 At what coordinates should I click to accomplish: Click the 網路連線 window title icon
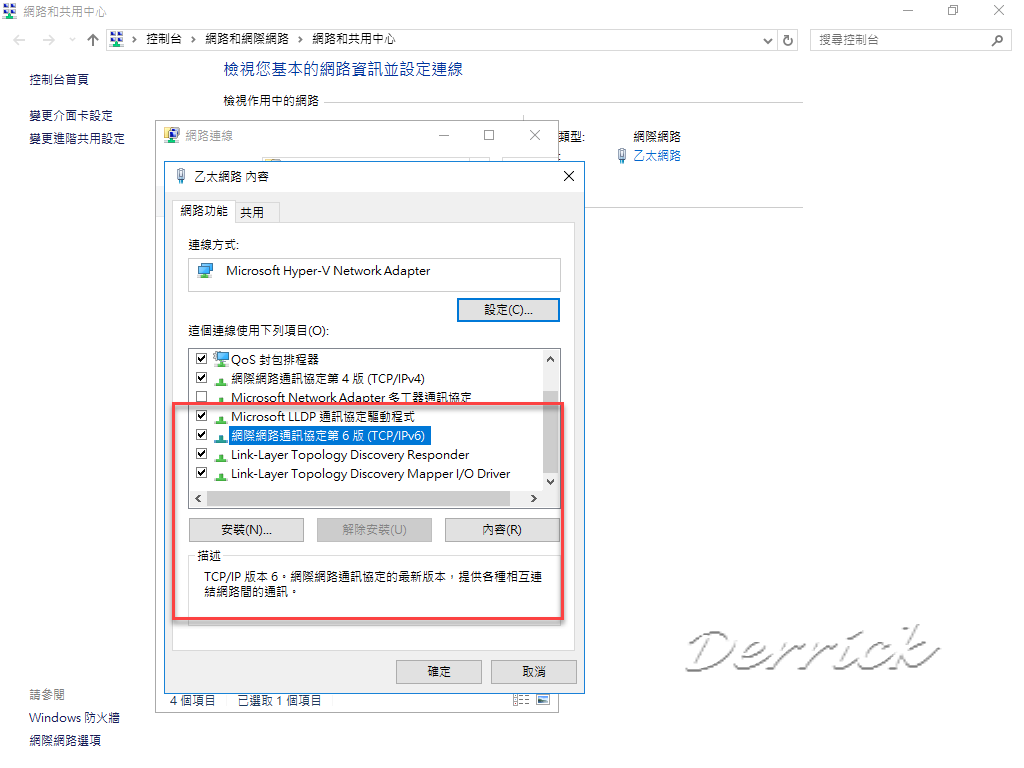172,135
